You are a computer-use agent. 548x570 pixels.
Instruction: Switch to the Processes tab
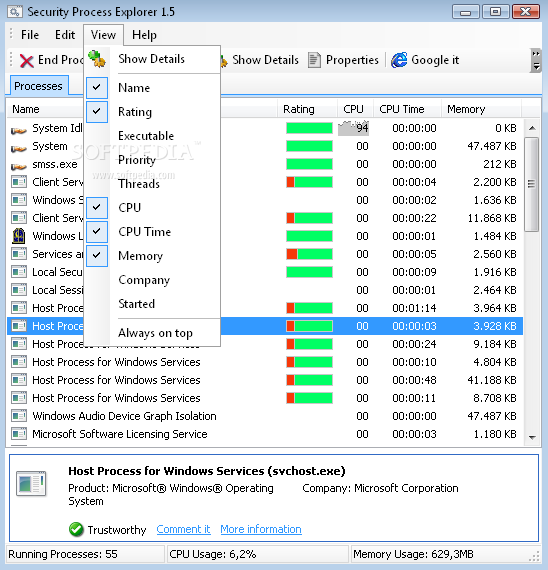38,86
